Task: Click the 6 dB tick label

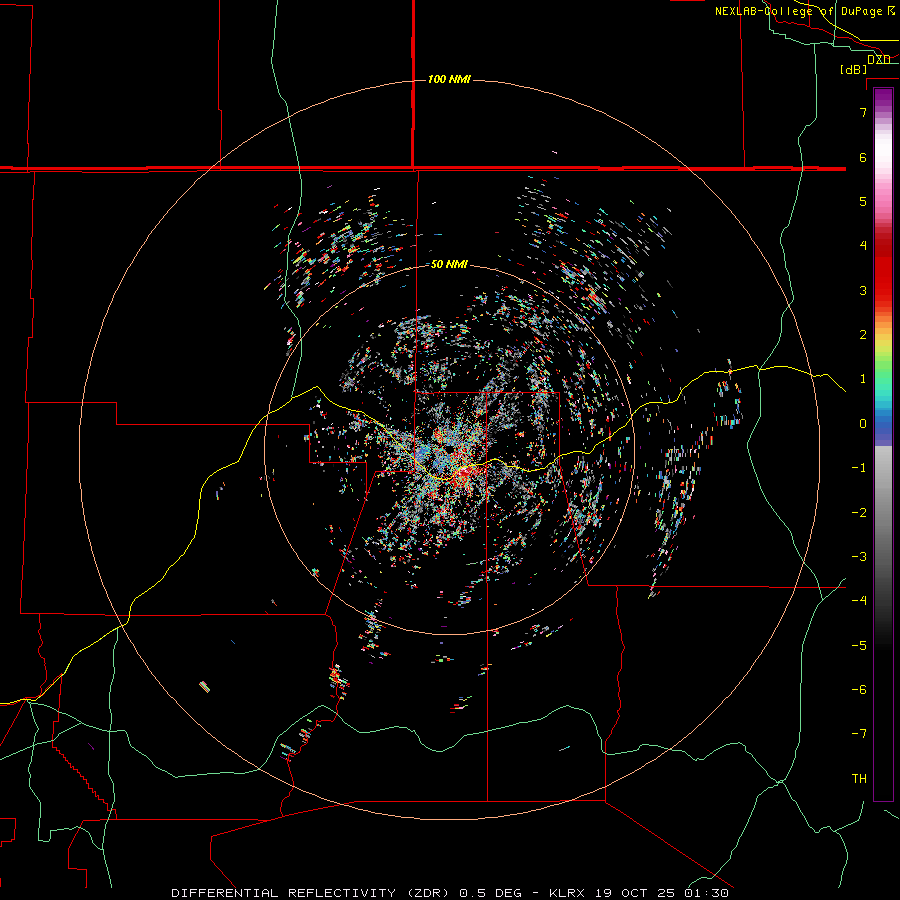Action: point(863,157)
